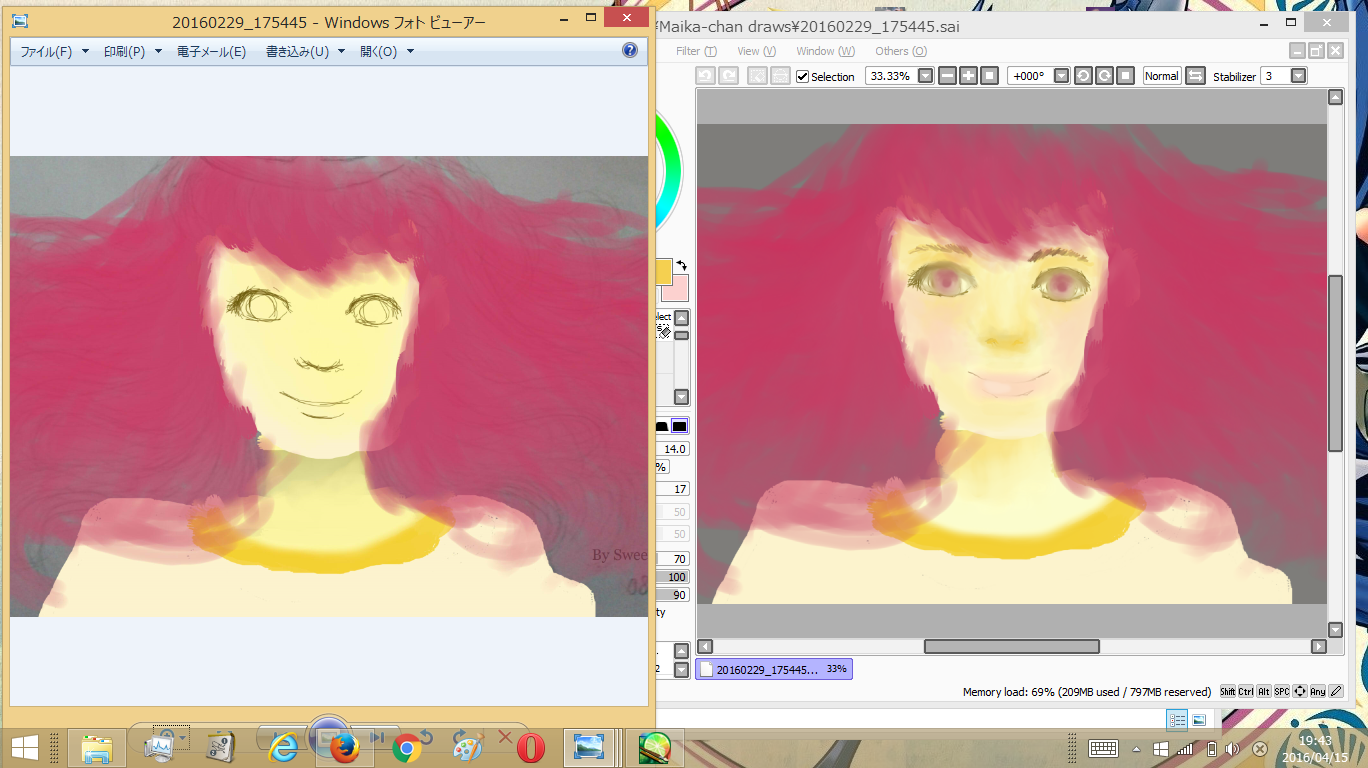This screenshot has height=768, width=1368.
Task: Flip the canvas view horizontally
Action: tap(1195, 76)
